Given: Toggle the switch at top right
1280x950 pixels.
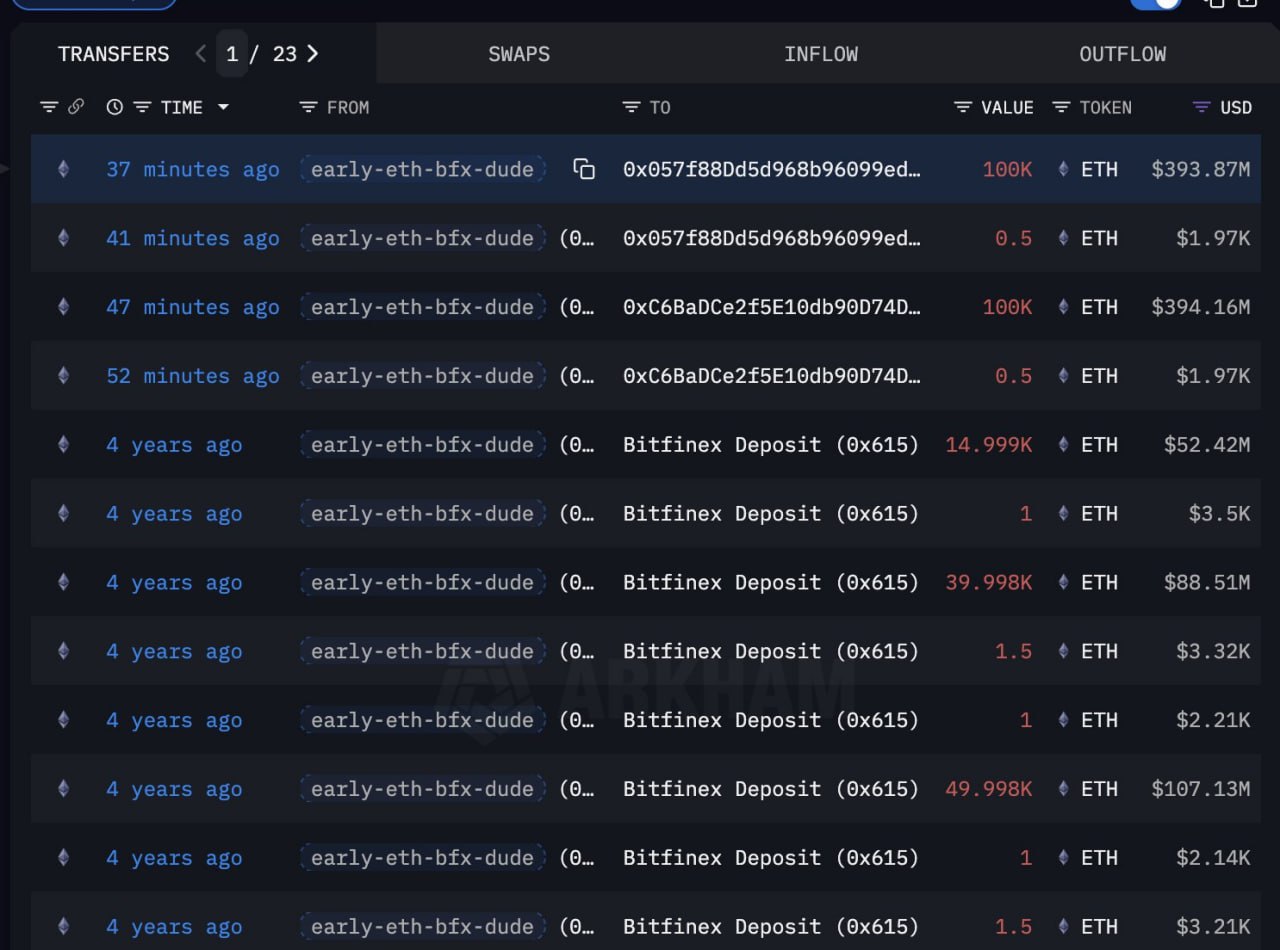Looking at the screenshot, I should [x=1156, y=3].
